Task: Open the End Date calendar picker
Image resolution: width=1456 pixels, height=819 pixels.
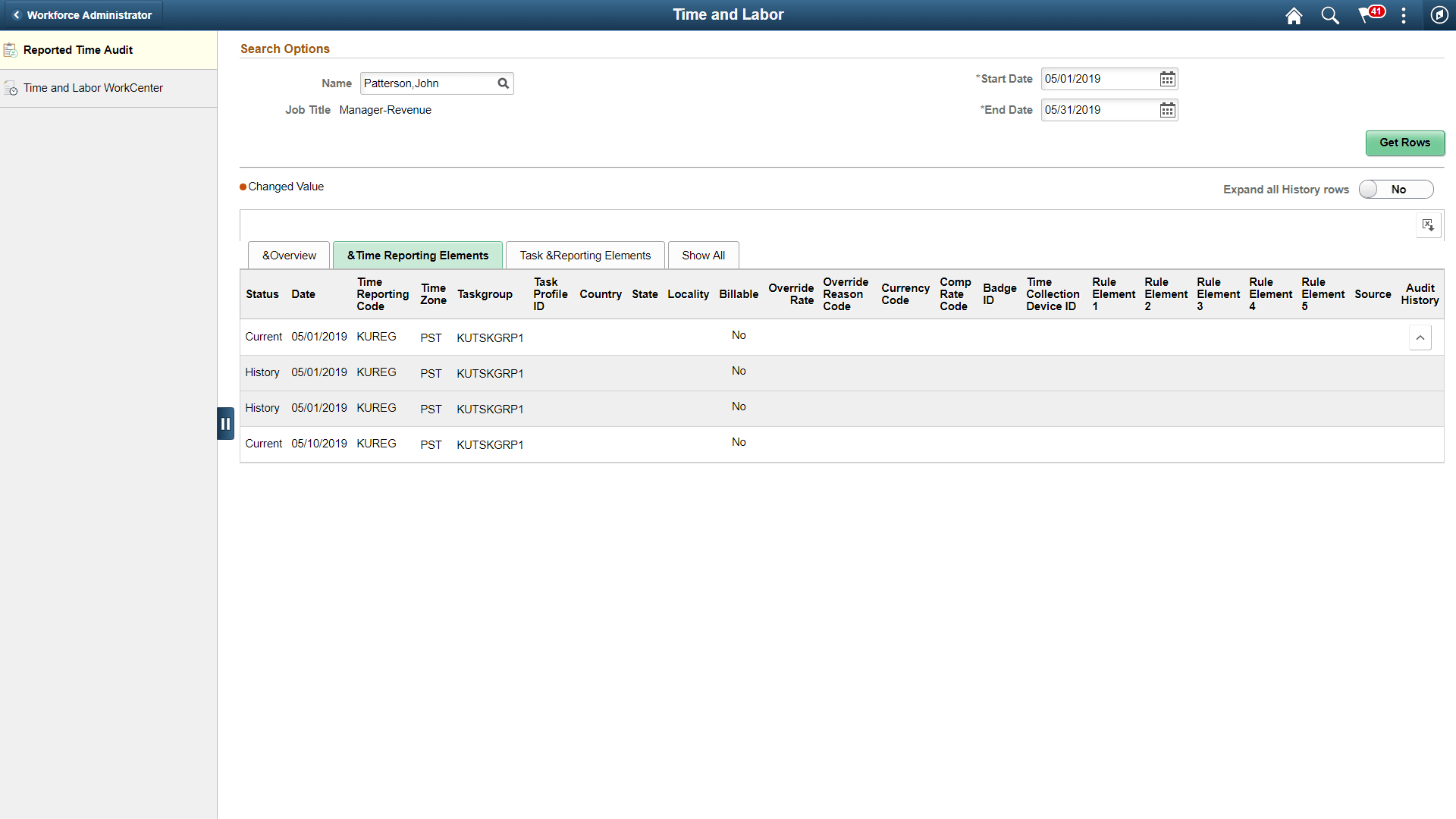Action: click(x=1168, y=110)
